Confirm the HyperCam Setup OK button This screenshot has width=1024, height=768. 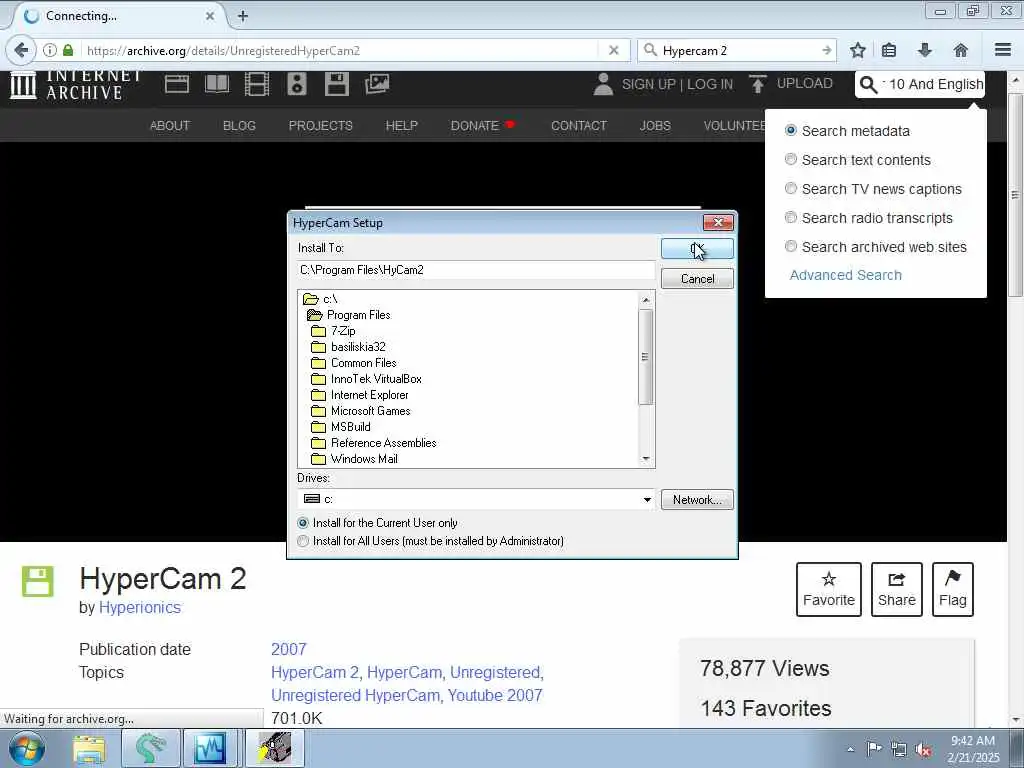[697, 249]
